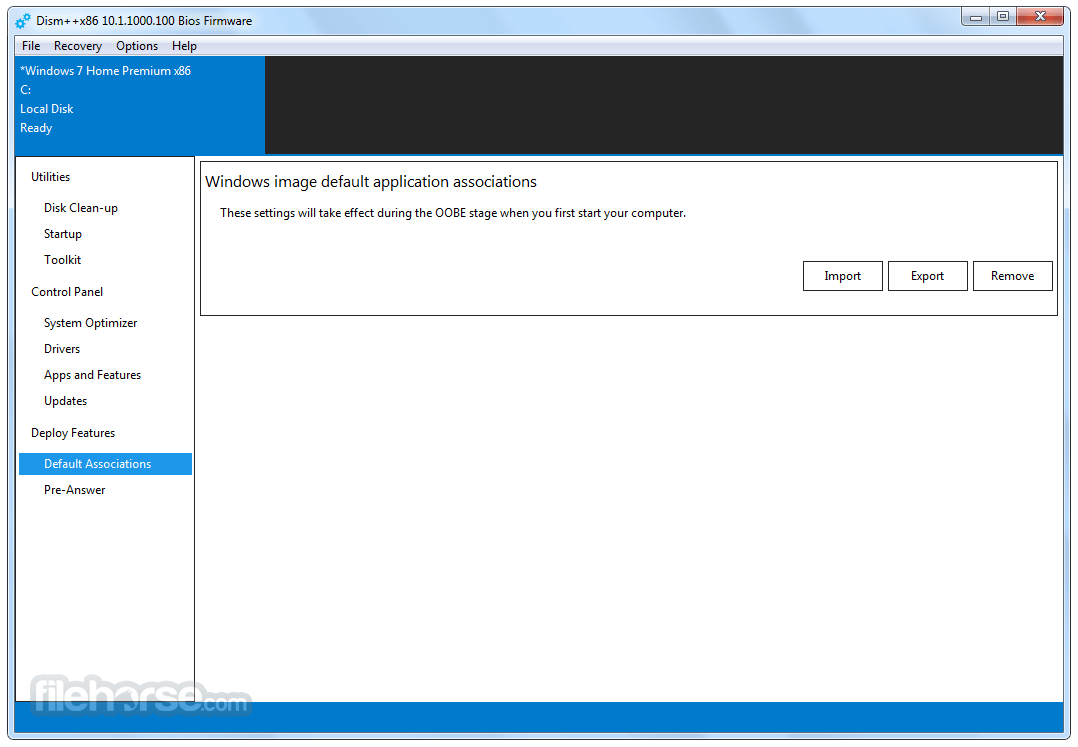
Task: Click the OOBE stage description text
Action: click(x=452, y=213)
